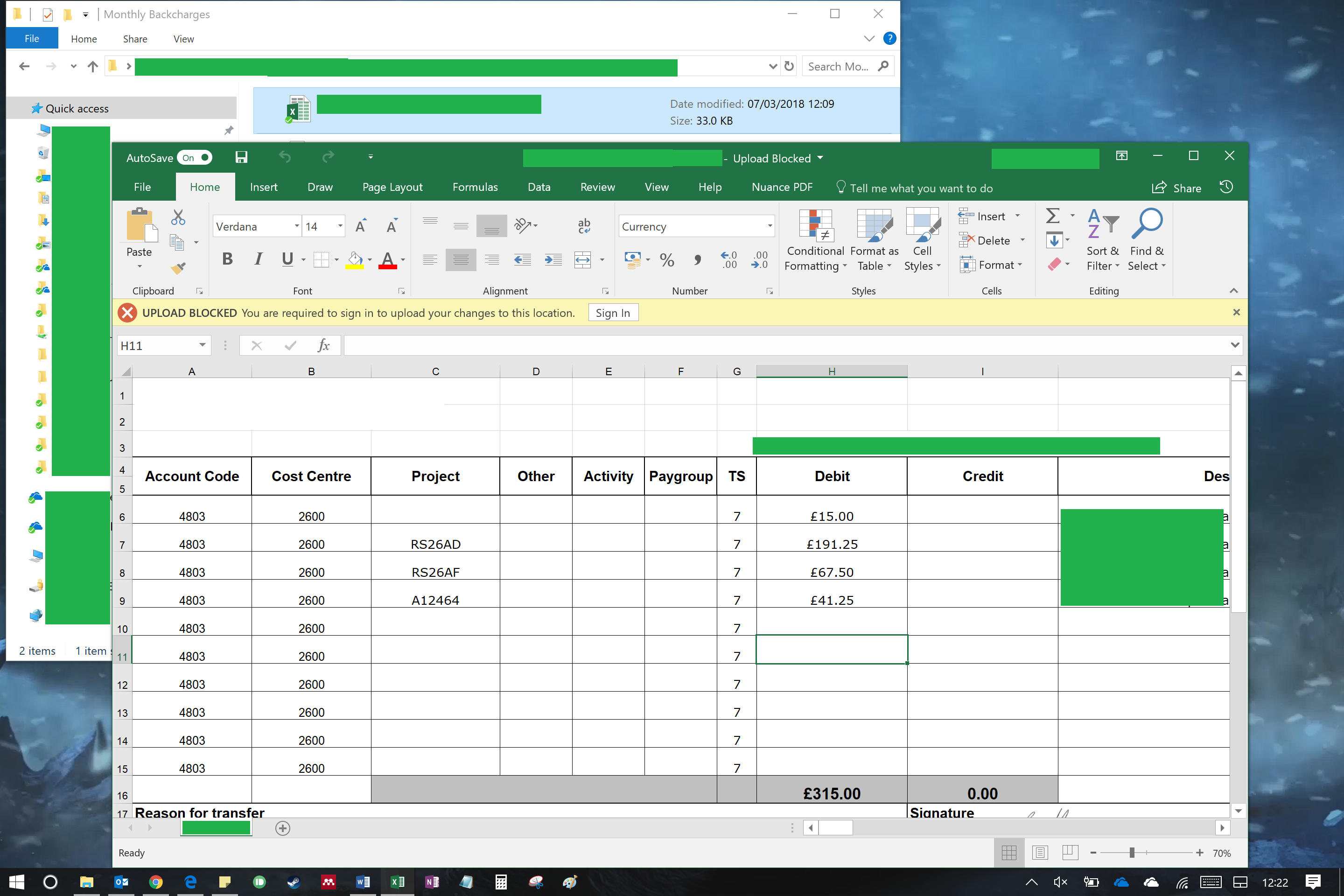The height and width of the screenshot is (896, 1344).
Task: Open Cell Styles gallery
Action: (922, 239)
